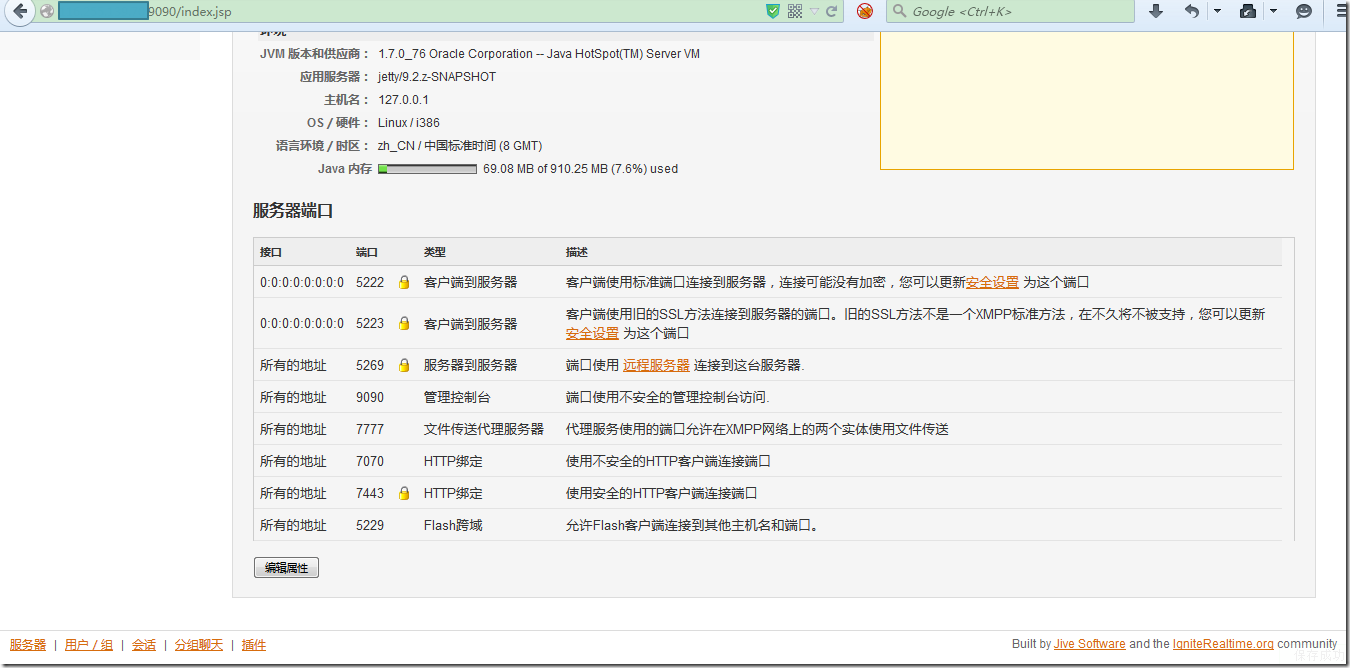The image size is (1350, 668).
Task: Click hostname value 127.0.0.1
Action: (403, 100)
